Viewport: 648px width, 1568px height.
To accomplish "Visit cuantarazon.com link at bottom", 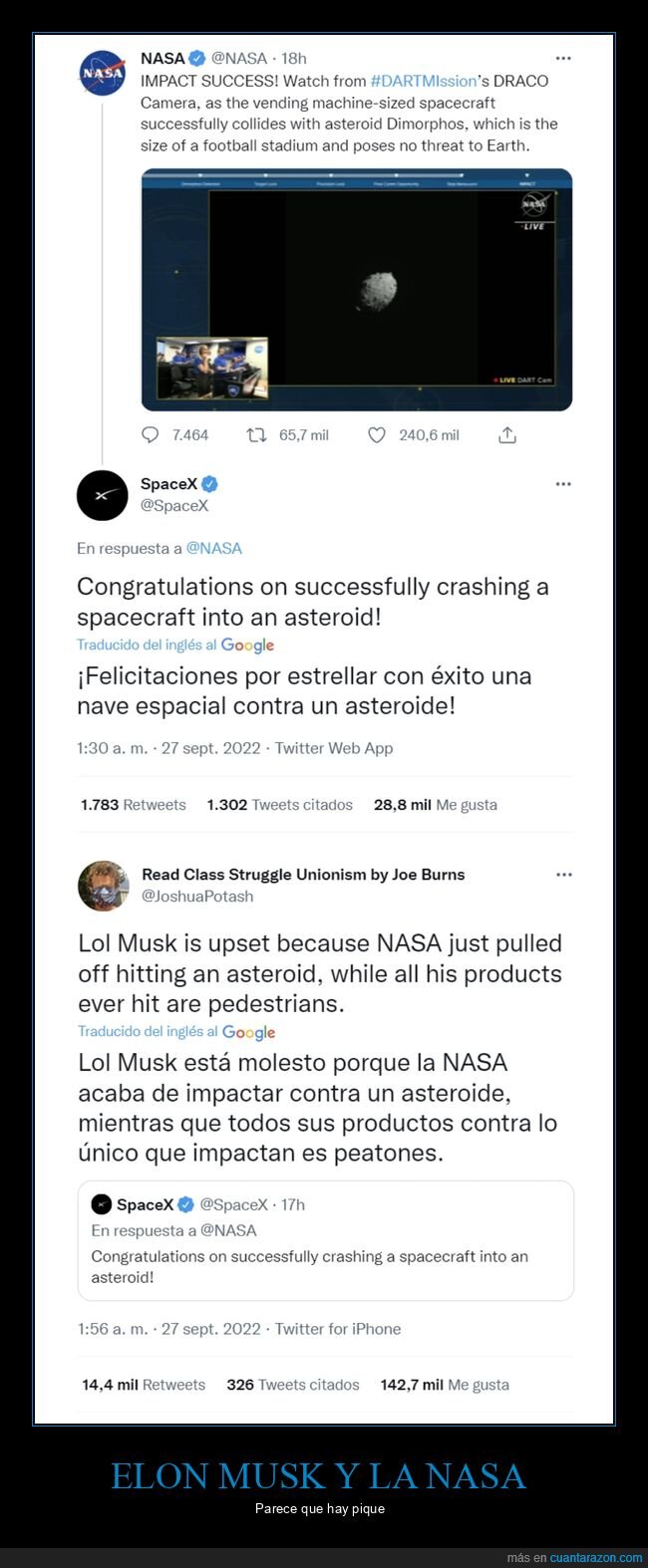I will (x=596, y=1557).
